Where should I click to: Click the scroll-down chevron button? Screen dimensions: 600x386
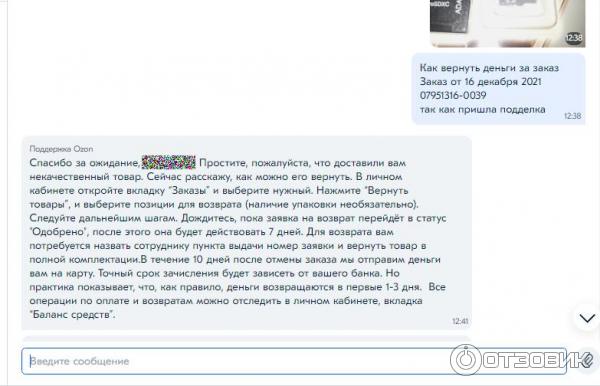click(587, 318)
